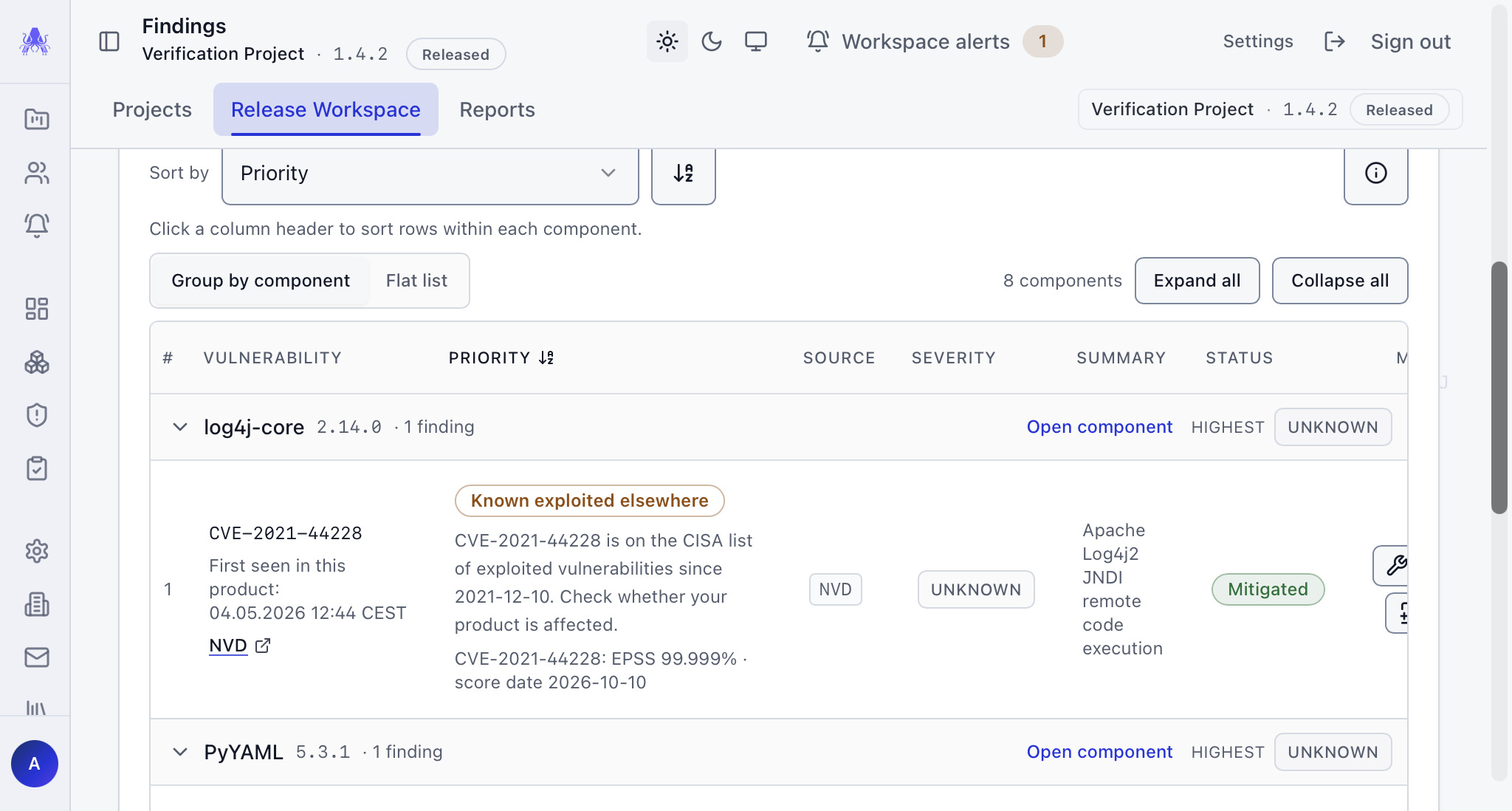Collapse the PyYAML component row
Screen dimensions: 1512x811
click(180, 752)
